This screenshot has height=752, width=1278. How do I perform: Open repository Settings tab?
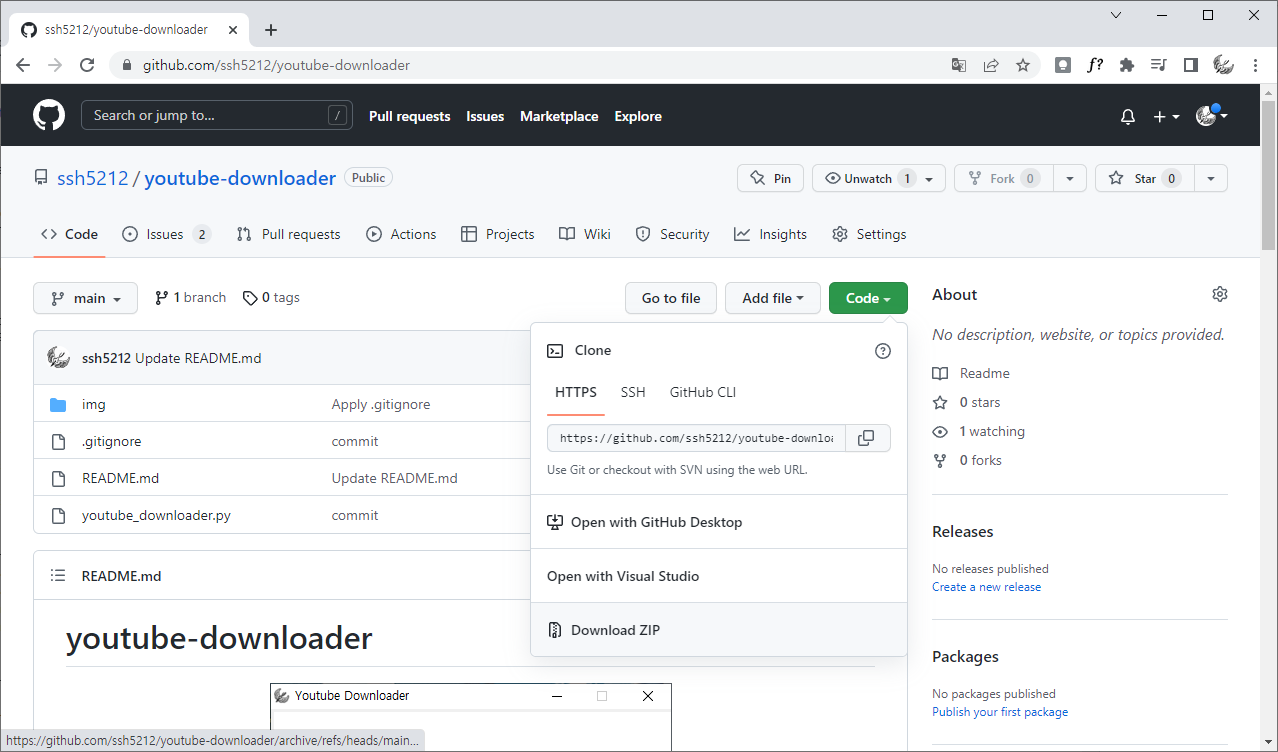[x=869, y=234]
